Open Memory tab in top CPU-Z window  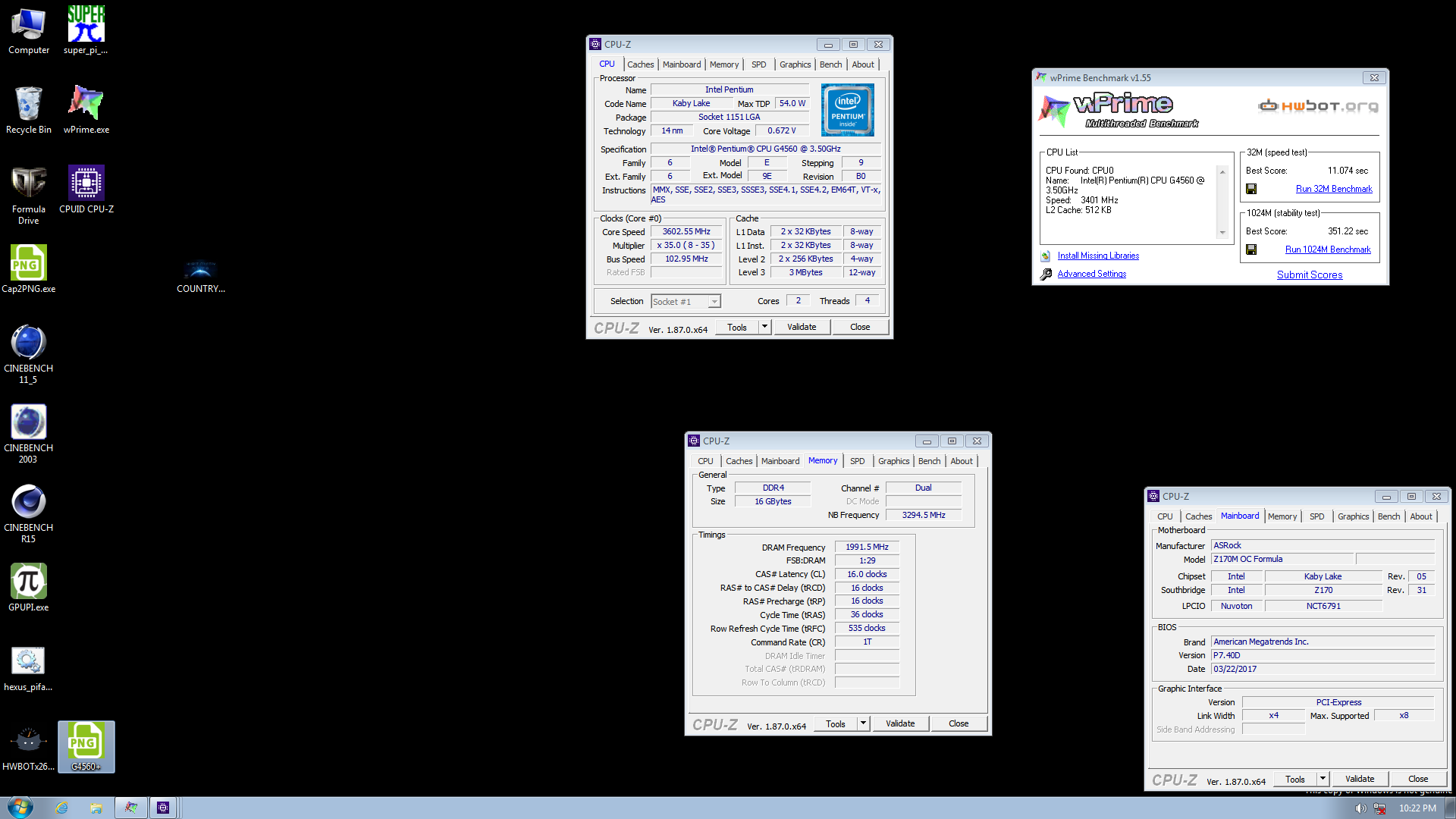point(724,64)
